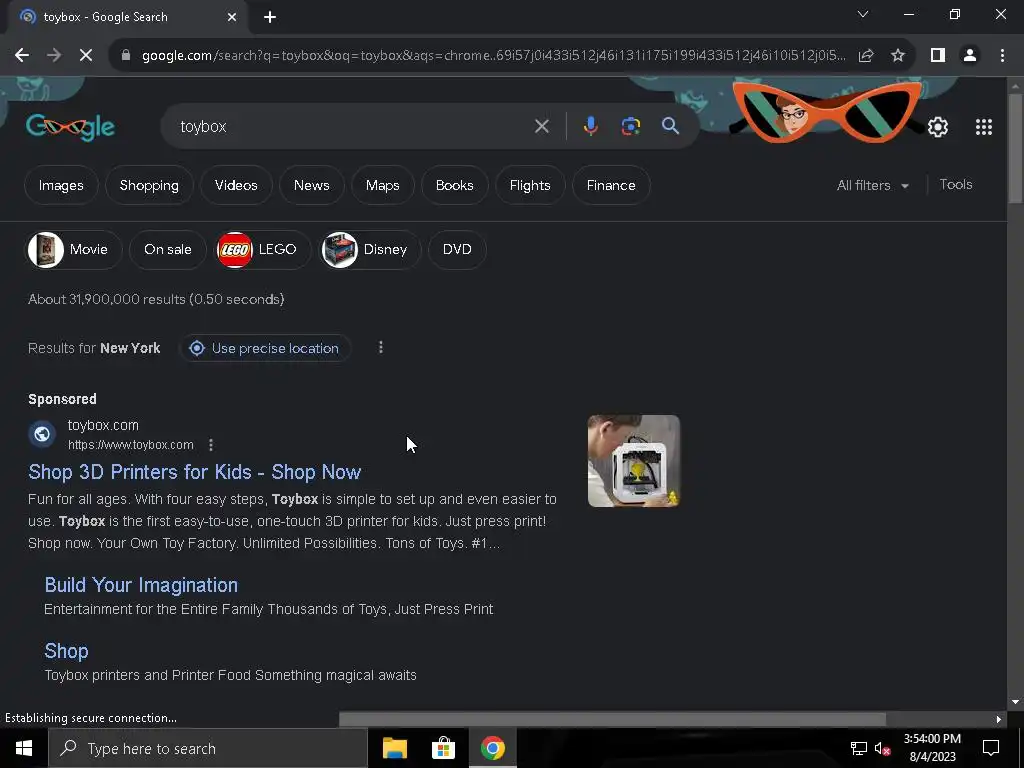Open Chrome three-dot menu

[x=1002, y=56]
